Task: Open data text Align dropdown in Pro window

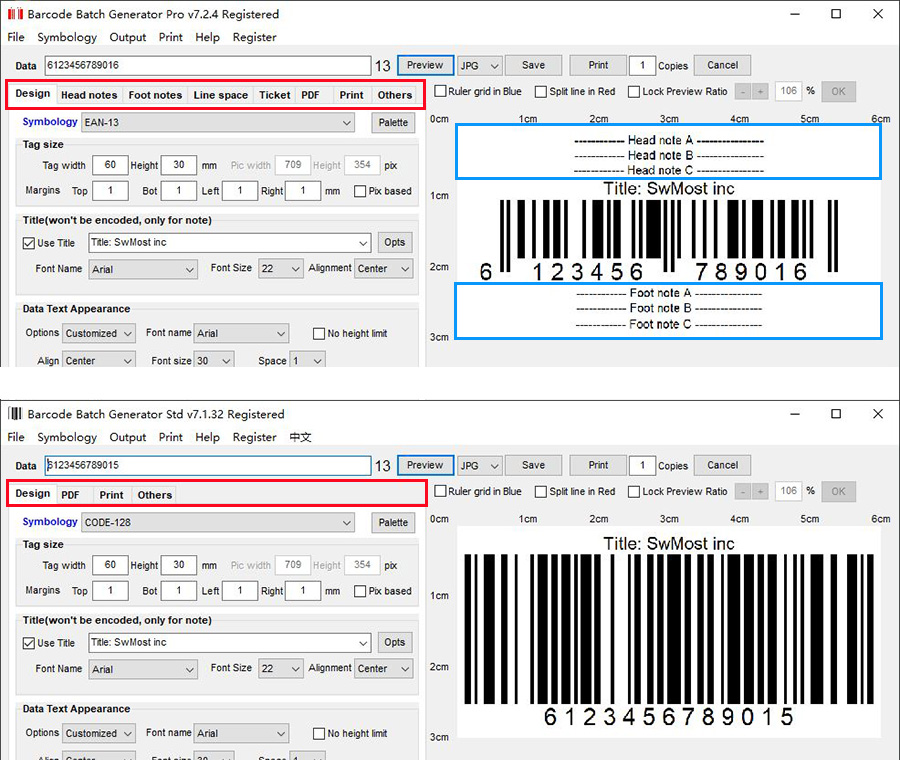Action: [x=99, y=360]
